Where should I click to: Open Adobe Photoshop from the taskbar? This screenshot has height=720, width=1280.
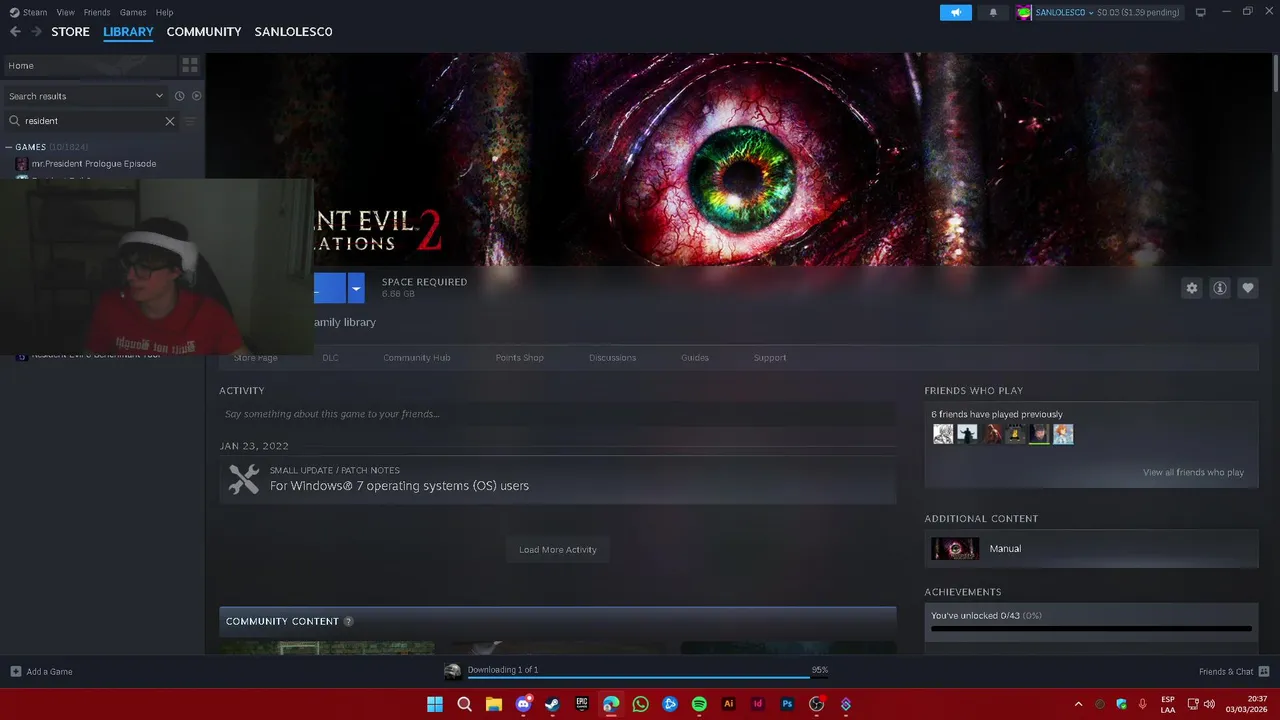(787, 704)
